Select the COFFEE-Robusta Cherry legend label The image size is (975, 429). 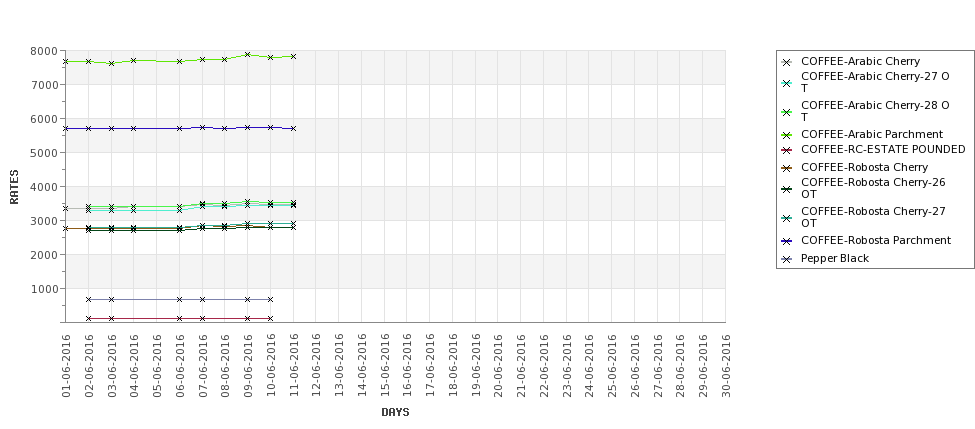click(864, 167)
